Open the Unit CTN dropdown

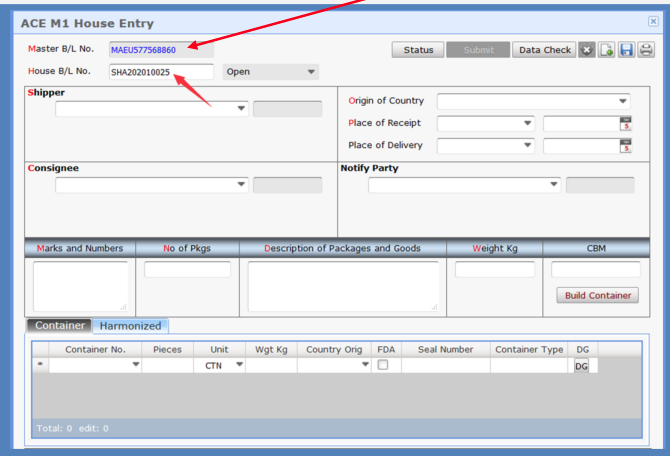239,366
